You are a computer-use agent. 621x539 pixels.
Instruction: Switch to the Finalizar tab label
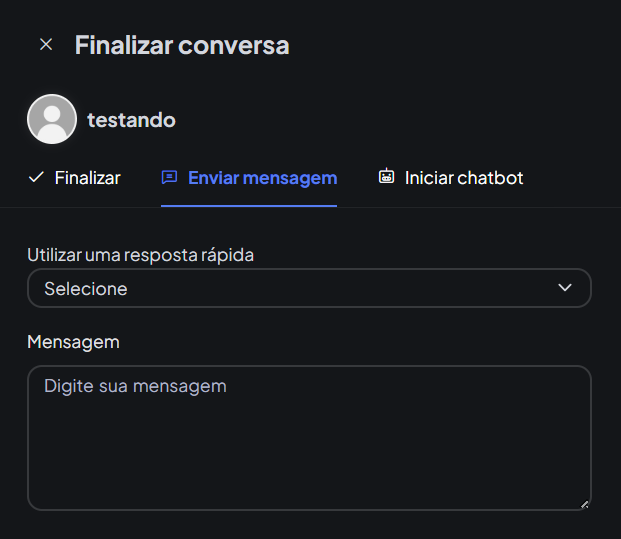(87, 178)
